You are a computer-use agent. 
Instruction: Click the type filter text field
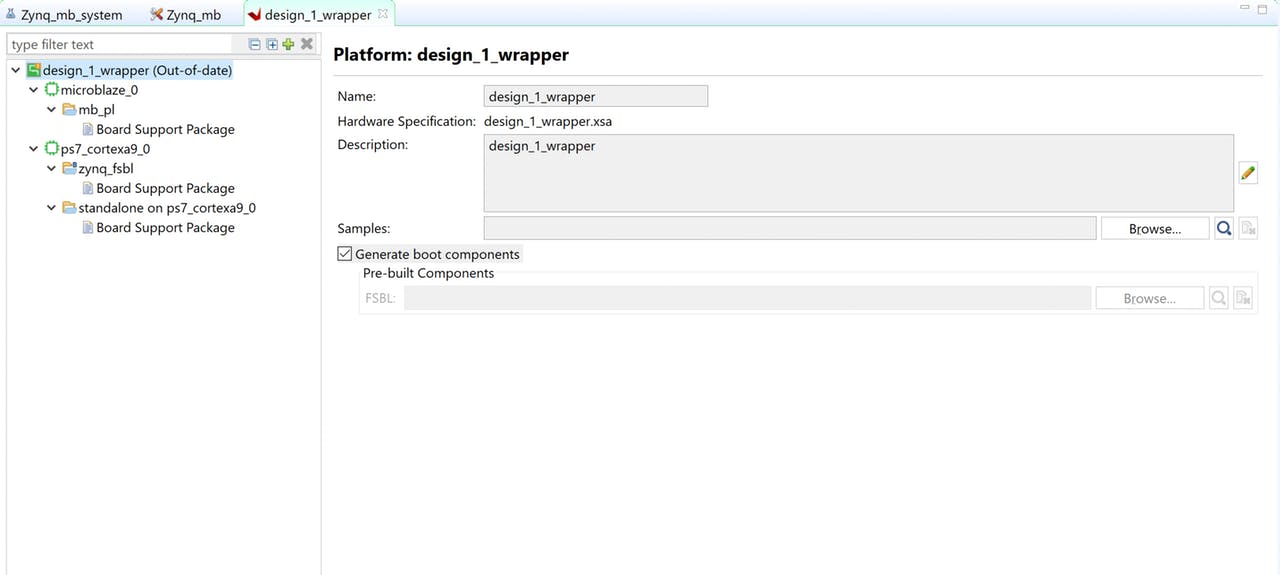(120, 44)
